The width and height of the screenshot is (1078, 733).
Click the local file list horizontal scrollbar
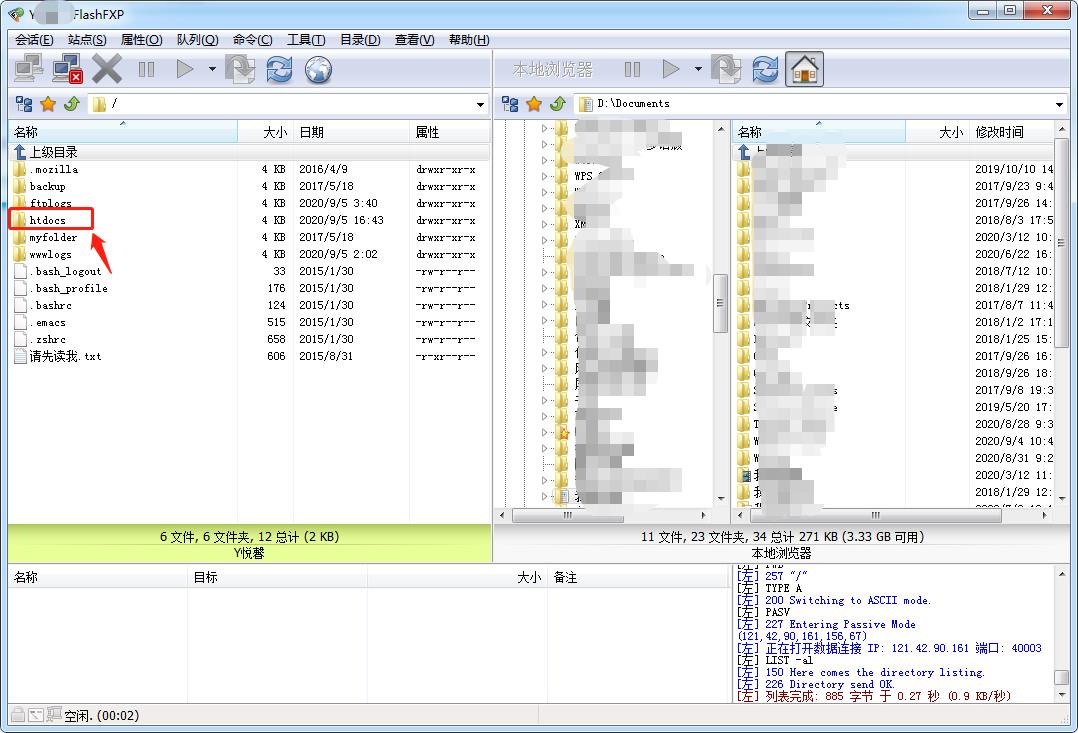tap(875, 515)
